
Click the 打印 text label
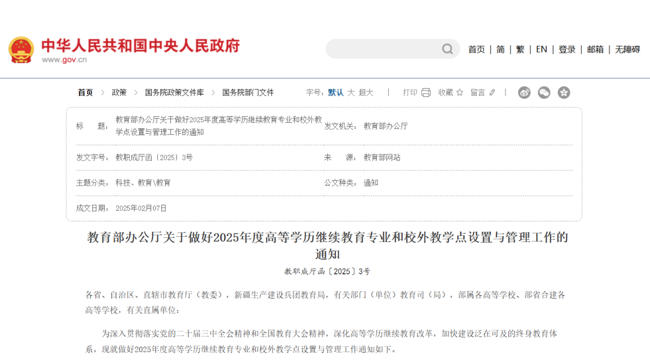[x=410, y=92]
